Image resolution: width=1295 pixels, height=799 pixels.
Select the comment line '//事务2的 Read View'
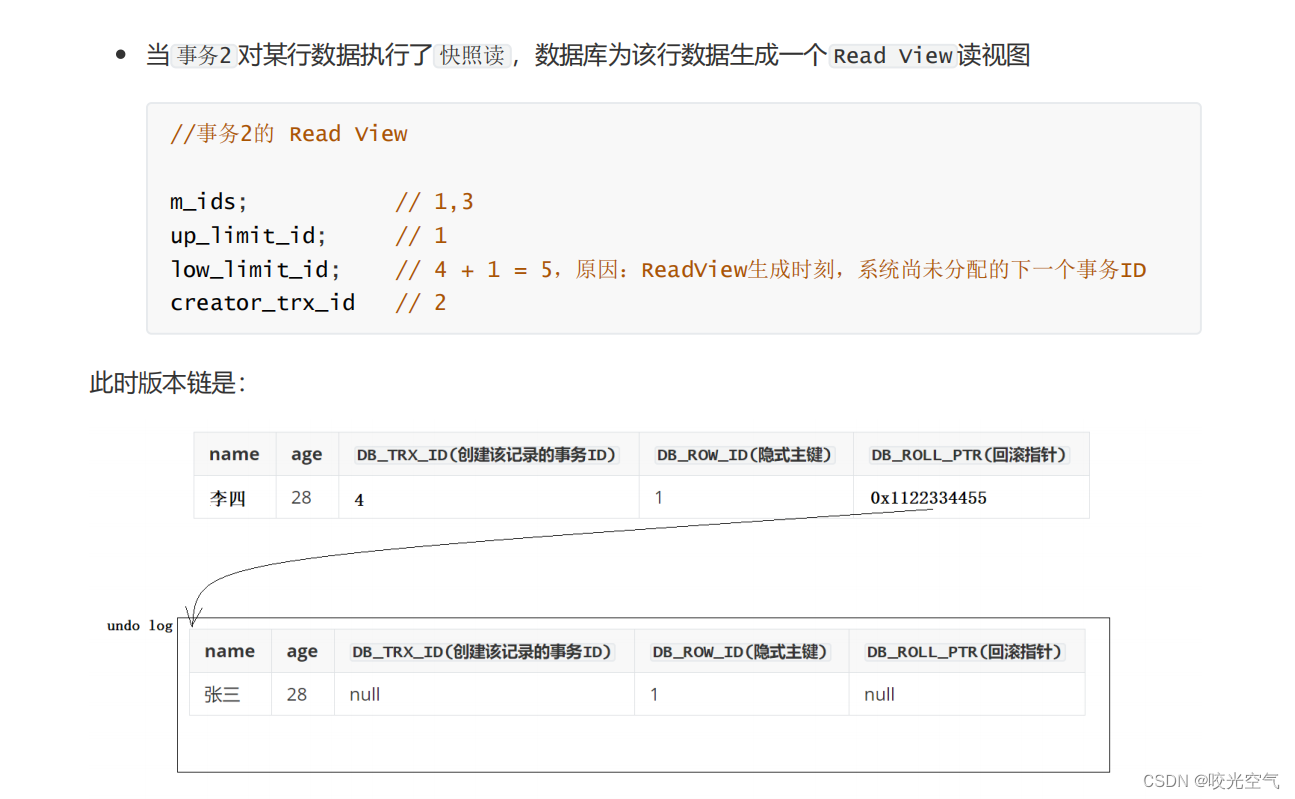pos(289,134)
